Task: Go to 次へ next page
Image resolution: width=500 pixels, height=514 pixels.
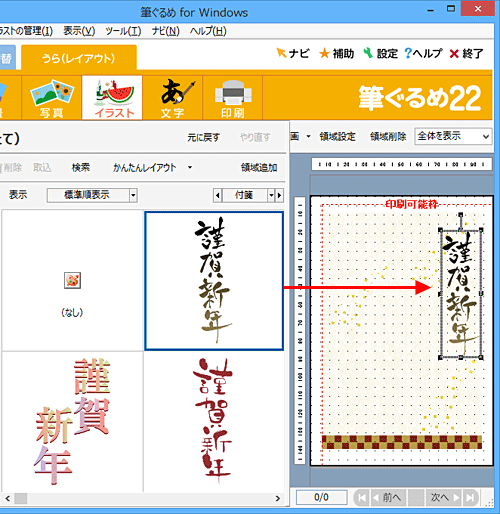Action: [x=445, y=498]
